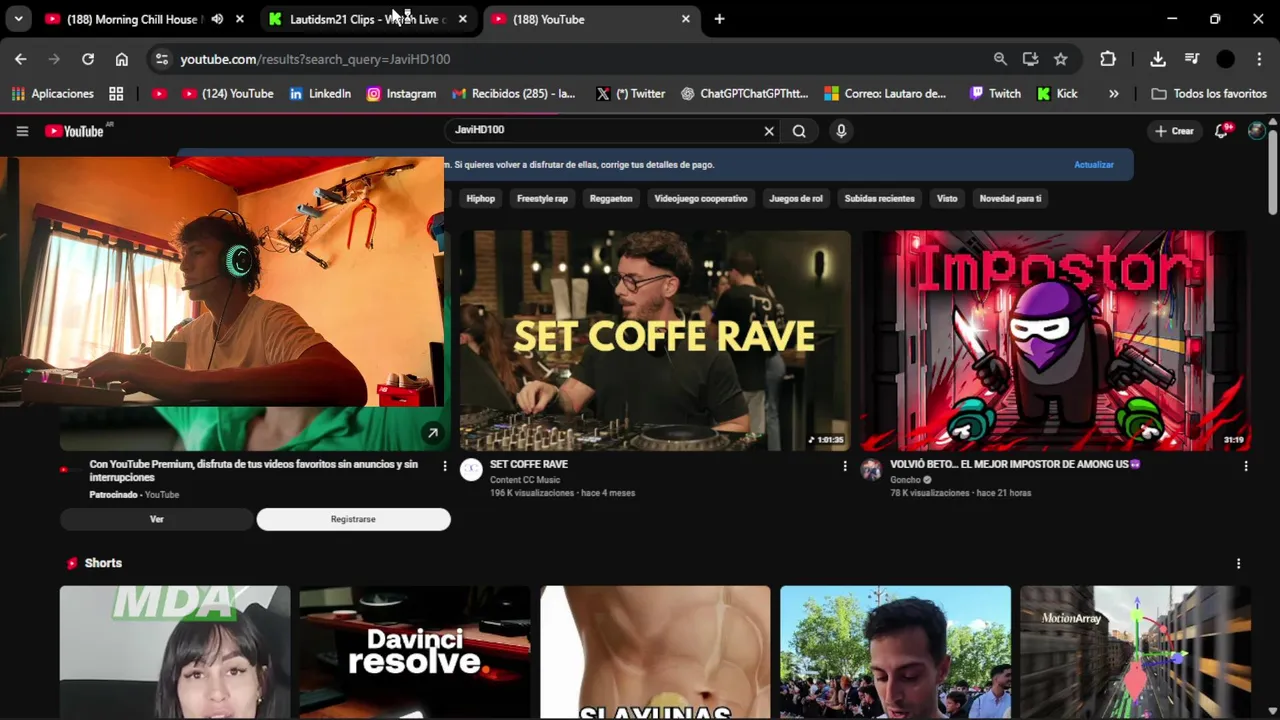Select the Freestyle rap filter chip

[542, 198]
